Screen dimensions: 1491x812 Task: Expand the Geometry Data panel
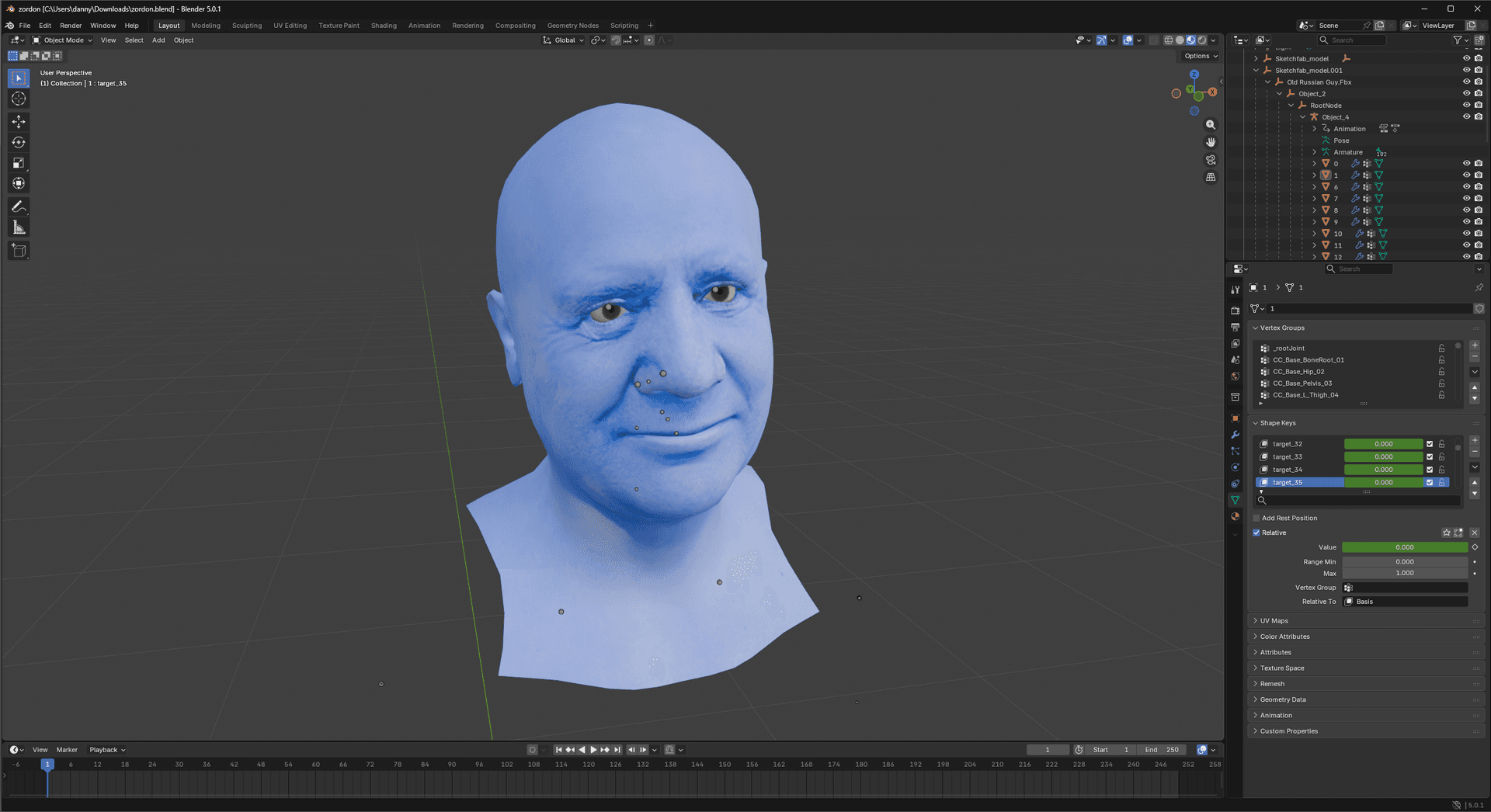(x=1282, y=699)
